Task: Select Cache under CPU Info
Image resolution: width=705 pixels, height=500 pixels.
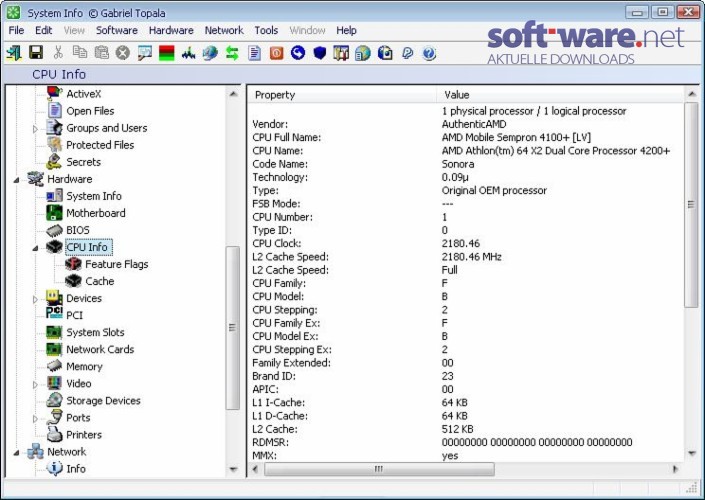Action: 99,281
